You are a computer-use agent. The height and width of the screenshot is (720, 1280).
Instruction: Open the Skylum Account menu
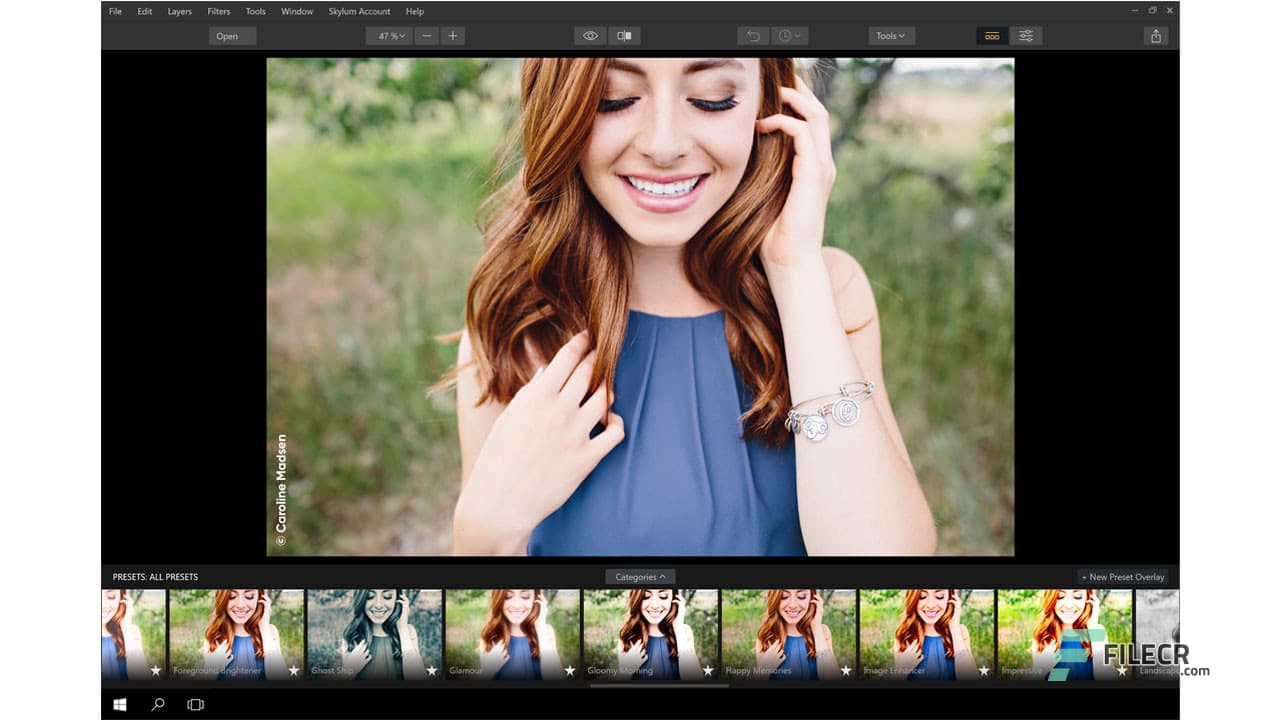tap(358, 11)
